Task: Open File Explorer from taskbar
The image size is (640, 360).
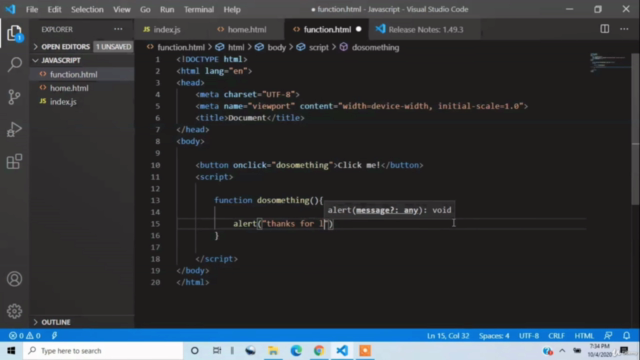Action: 273,351
